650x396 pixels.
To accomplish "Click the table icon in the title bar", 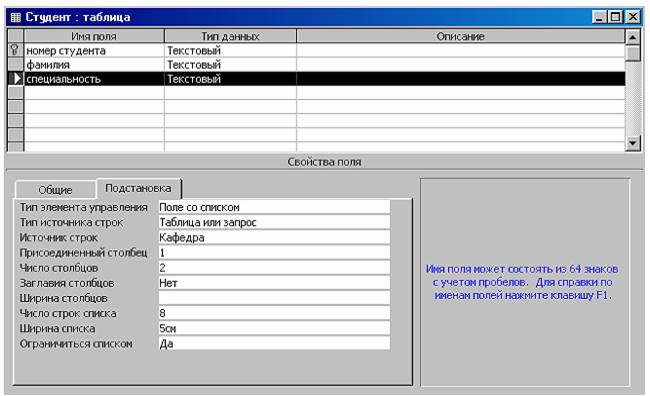I will (16, 17).
